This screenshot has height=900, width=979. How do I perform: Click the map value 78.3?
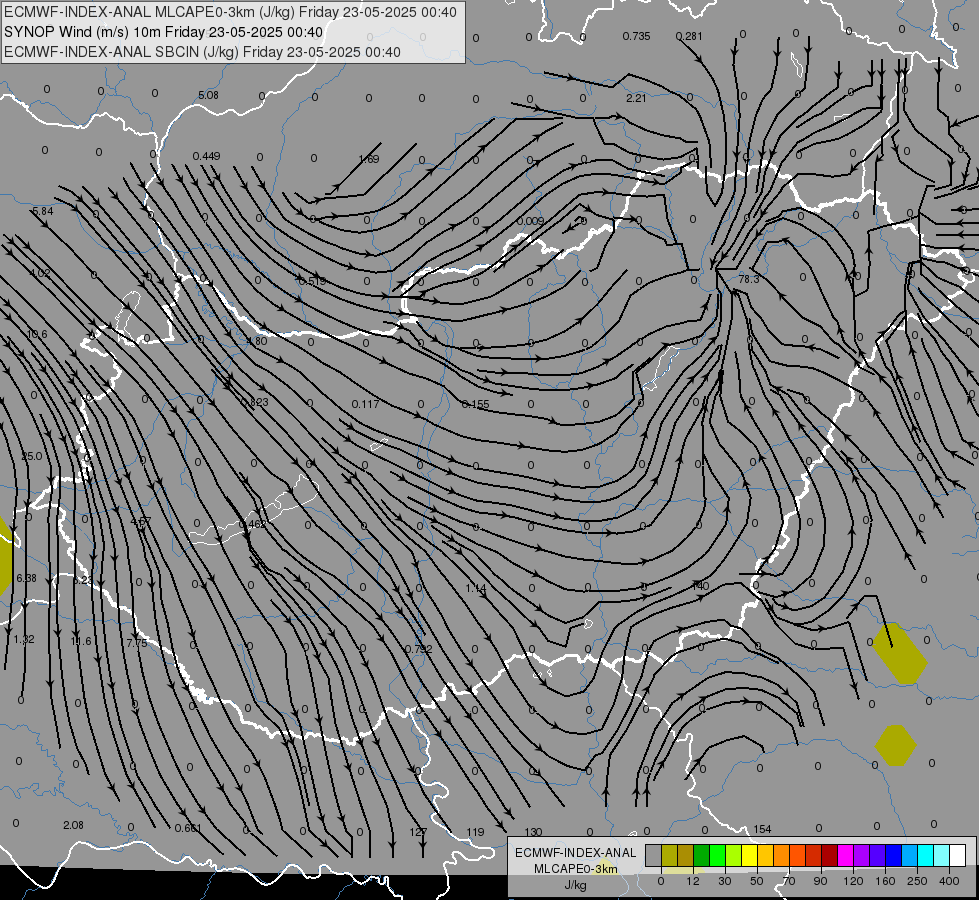coord(749,279)
